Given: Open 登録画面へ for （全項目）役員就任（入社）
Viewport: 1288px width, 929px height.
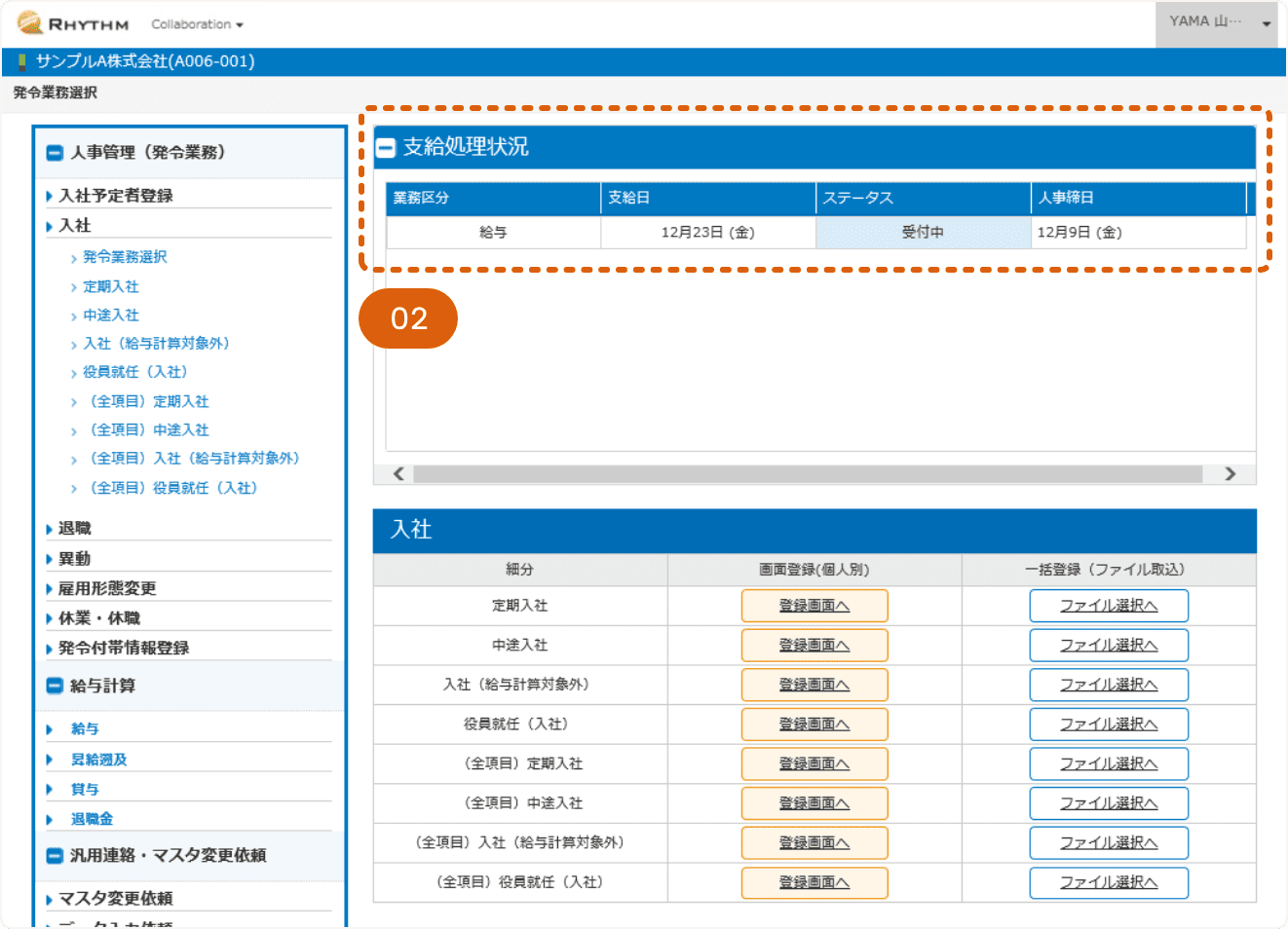Looking at the screenshot, I should (814, 883).
